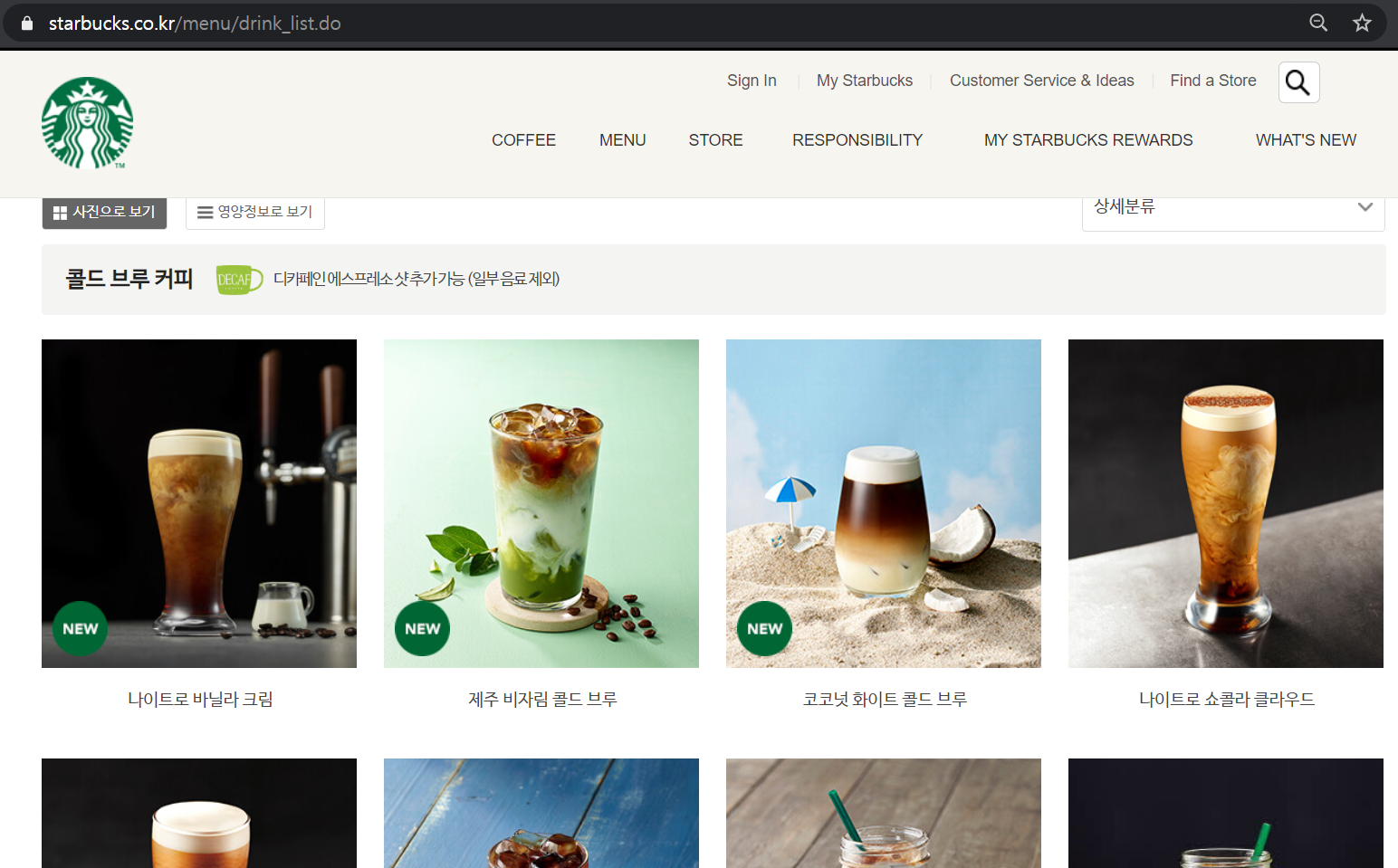Image resolution: width=1398 pixels, height=868 pixels.
Task: Click the 나이트로 쇼콜라 클라우드 name text
Action: tap(1227, 700)
